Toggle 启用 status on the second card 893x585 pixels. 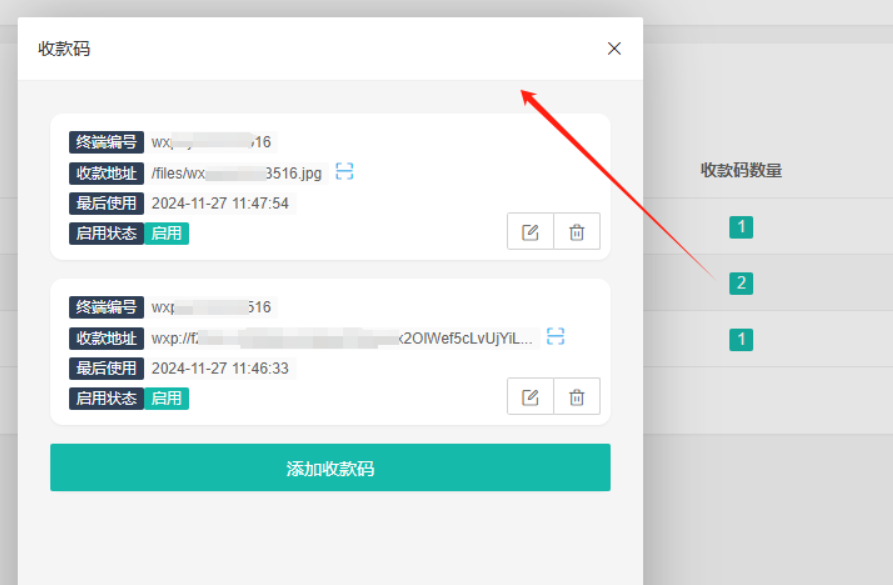click(x=166, y=398)
